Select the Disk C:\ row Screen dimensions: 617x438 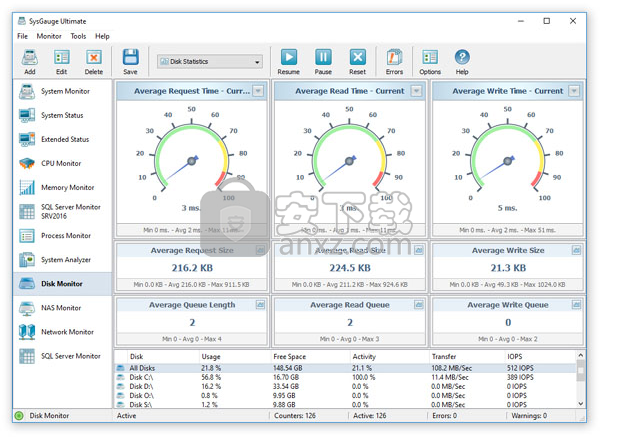coord(345,377)
